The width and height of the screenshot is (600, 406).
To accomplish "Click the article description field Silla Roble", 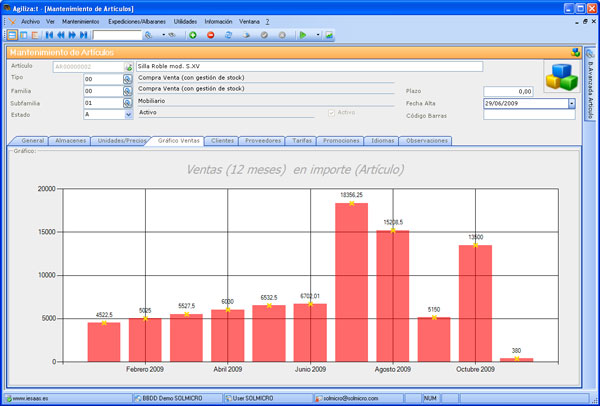I will click(x=309, y=67).
